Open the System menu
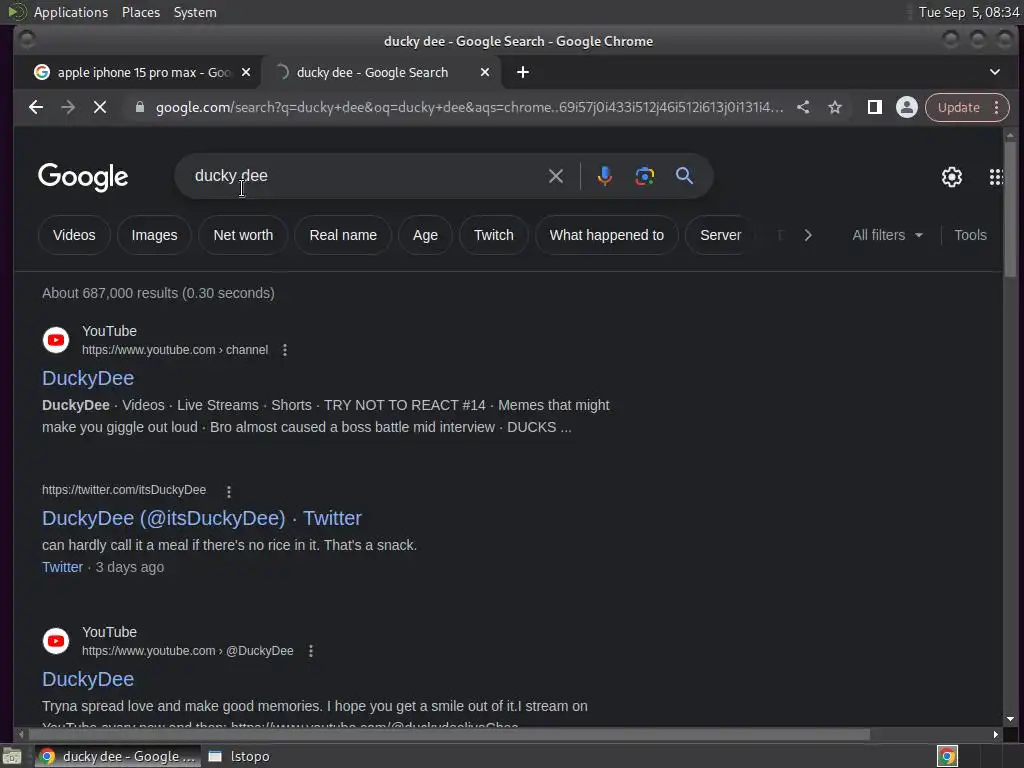Screen dimensions: 1024x768 195,12
